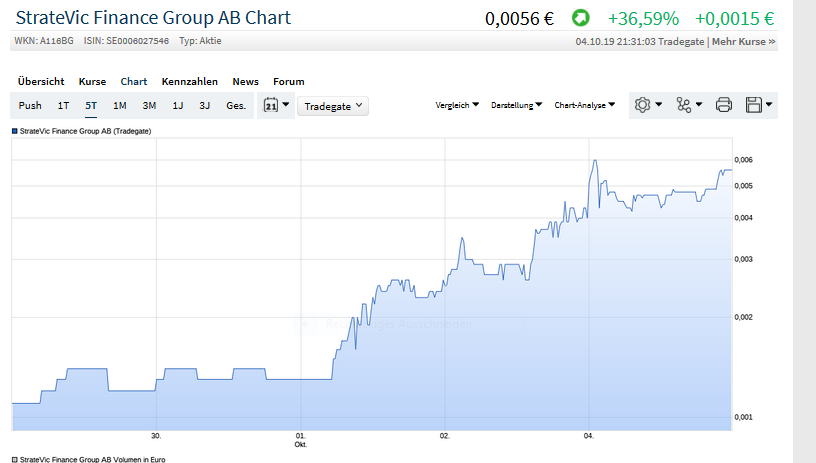Click the 0,006 y-axis label
This screenshot has width=816, height=463.
(743, 160)
